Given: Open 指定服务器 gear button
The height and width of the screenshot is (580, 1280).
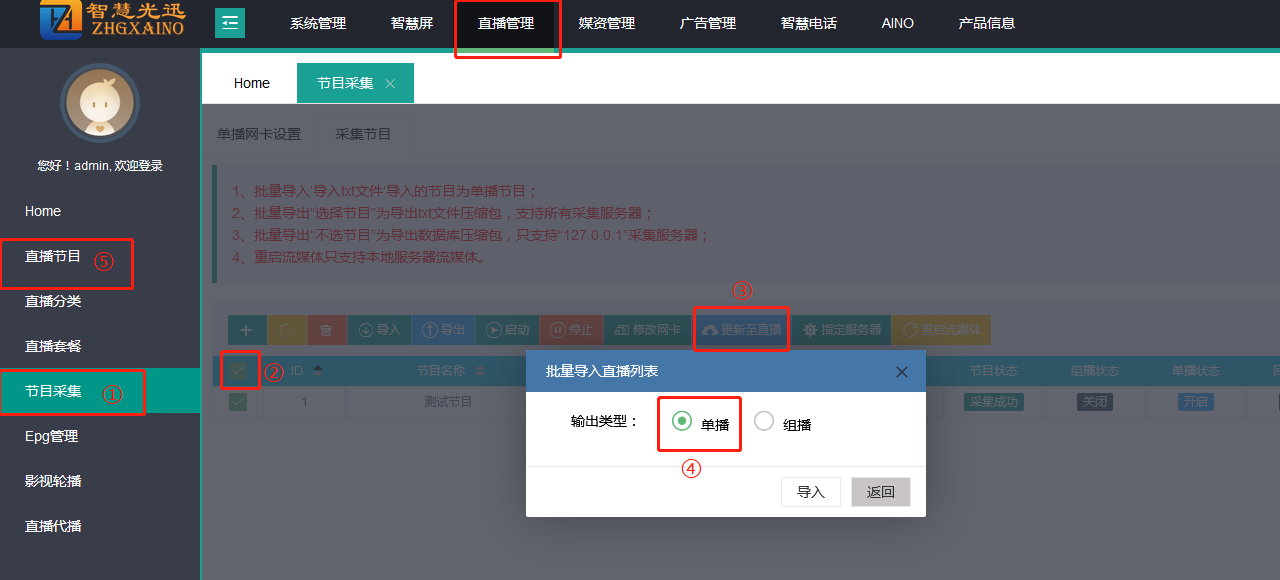Looking at the screenshot, I should [x=842, y=330].
